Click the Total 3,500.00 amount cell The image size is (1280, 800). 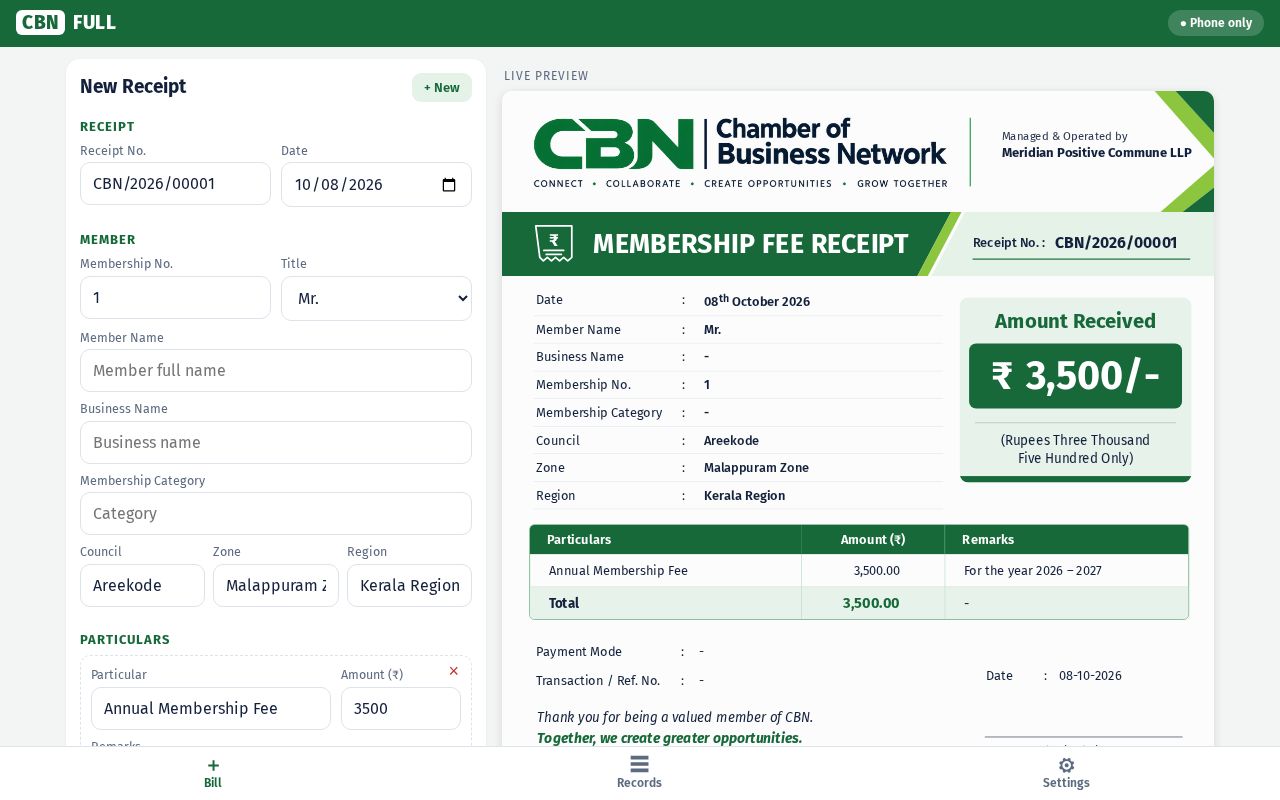pos(871,603)
